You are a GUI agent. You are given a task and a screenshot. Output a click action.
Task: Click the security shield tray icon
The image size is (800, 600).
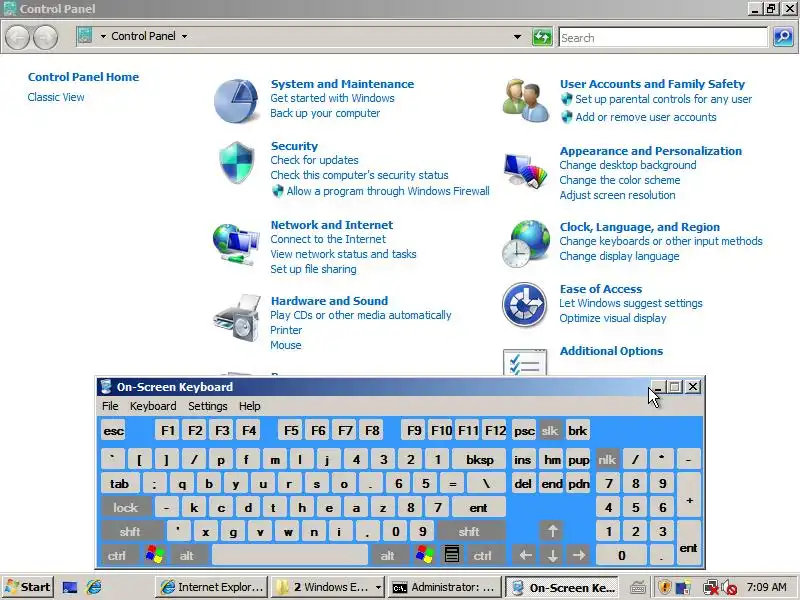point(665,587)
